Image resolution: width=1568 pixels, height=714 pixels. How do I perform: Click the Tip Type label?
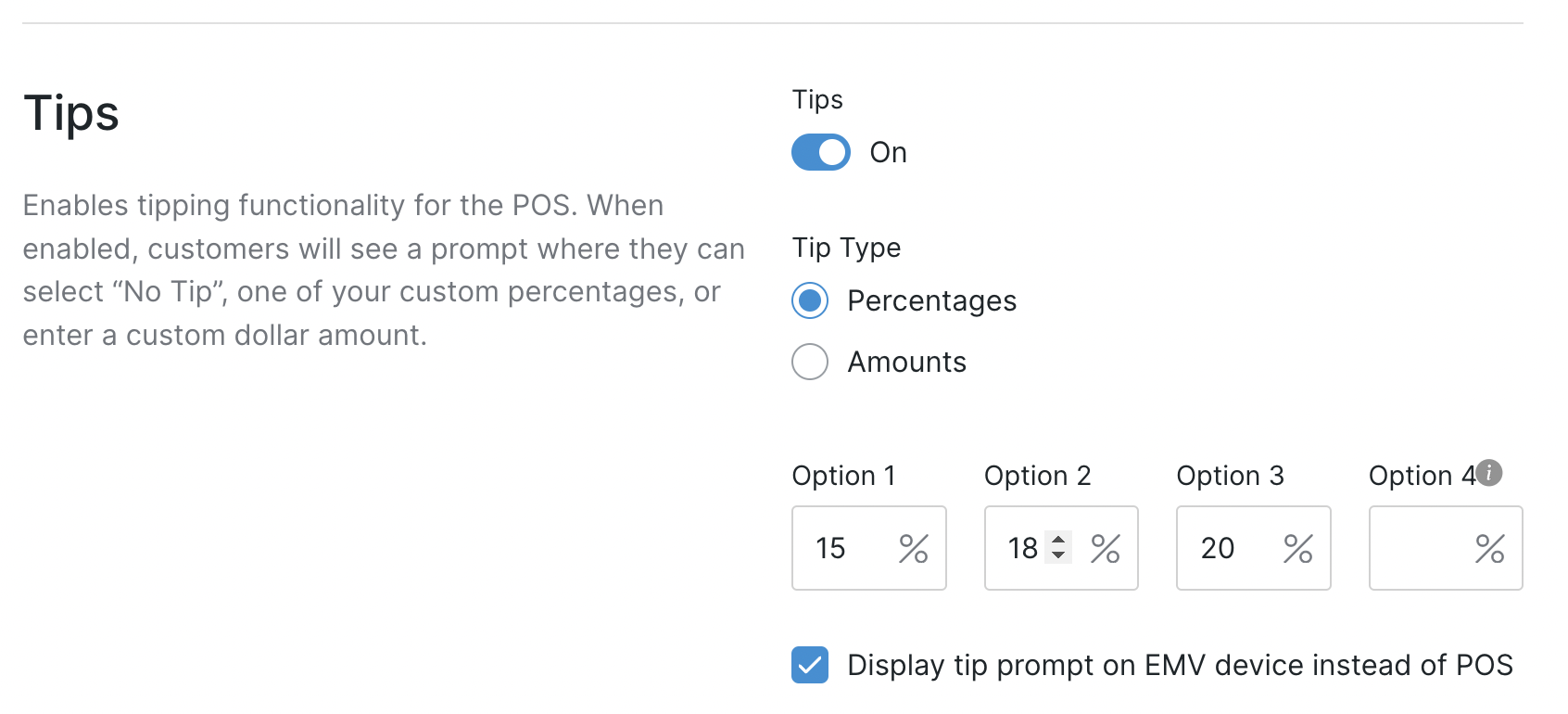click(x=845, y=248)
